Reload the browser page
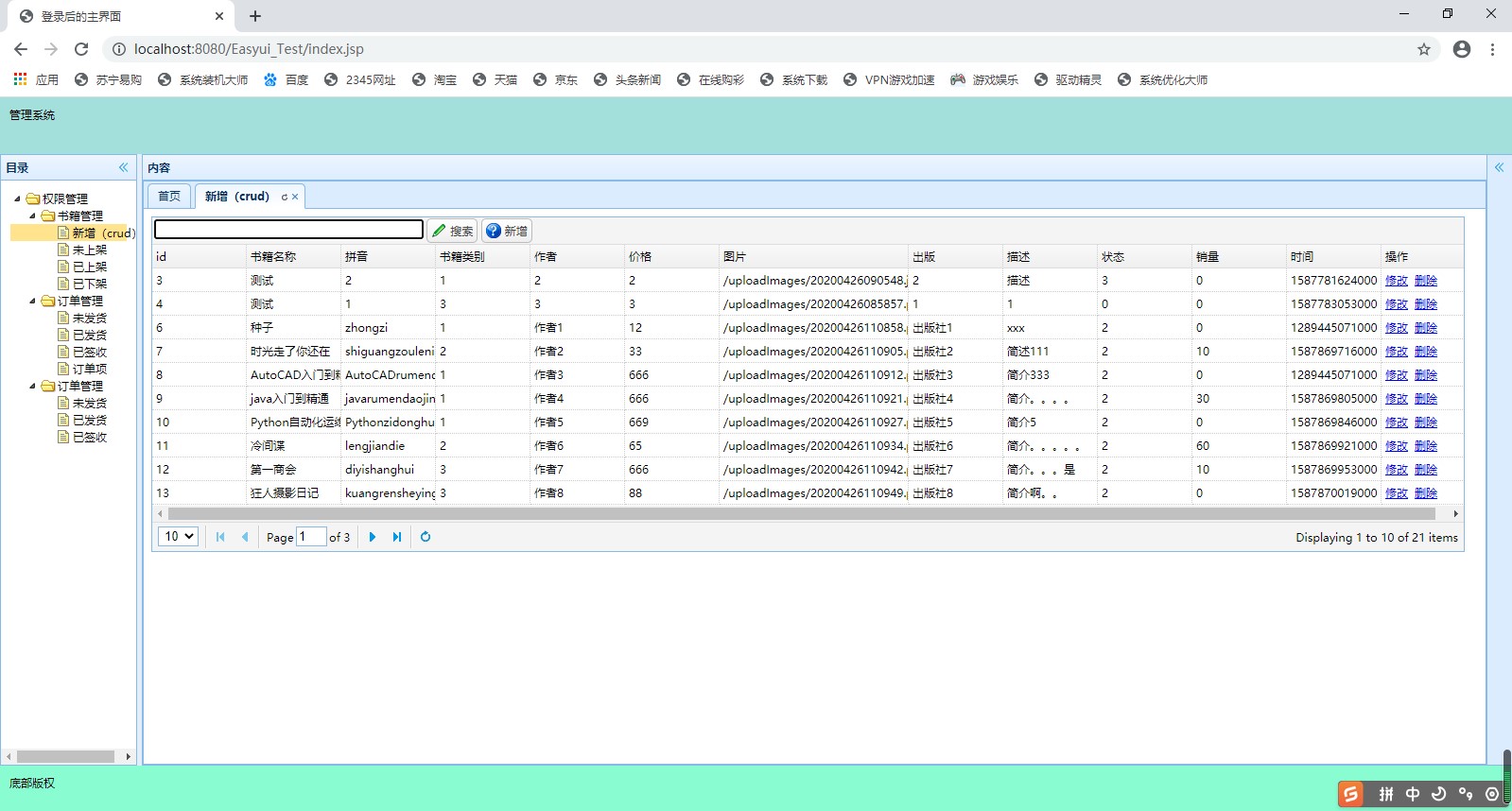 tap(81, 49)
